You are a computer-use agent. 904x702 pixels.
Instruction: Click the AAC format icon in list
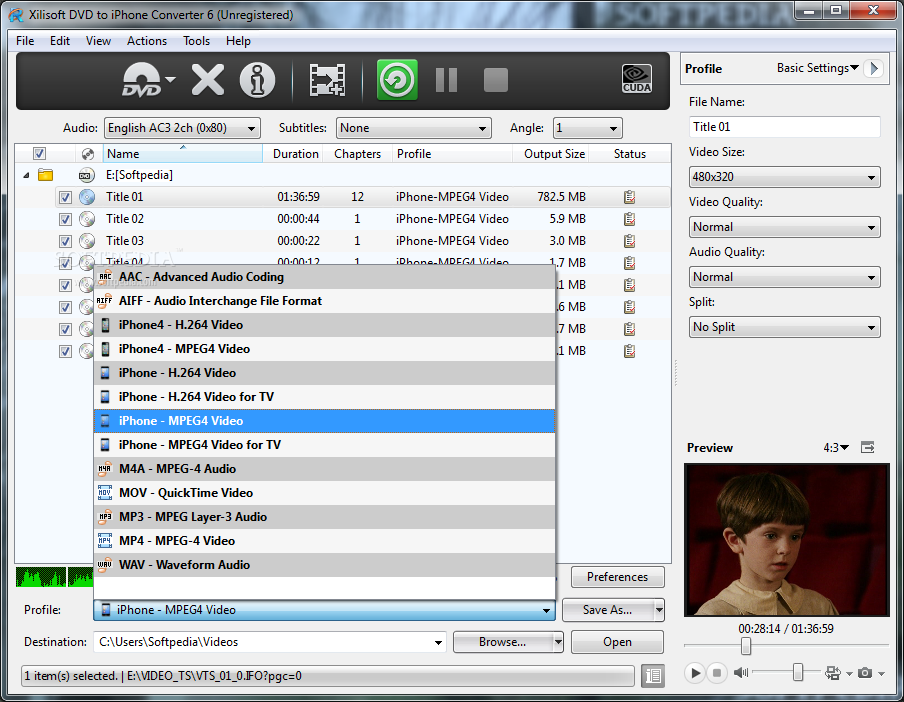tap(105, 277)
